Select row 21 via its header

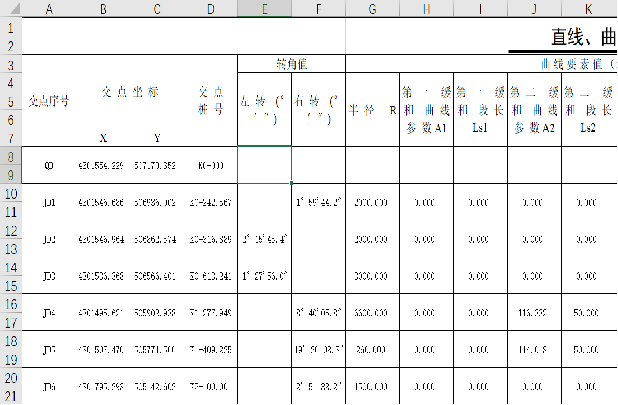tap(10, 396)
